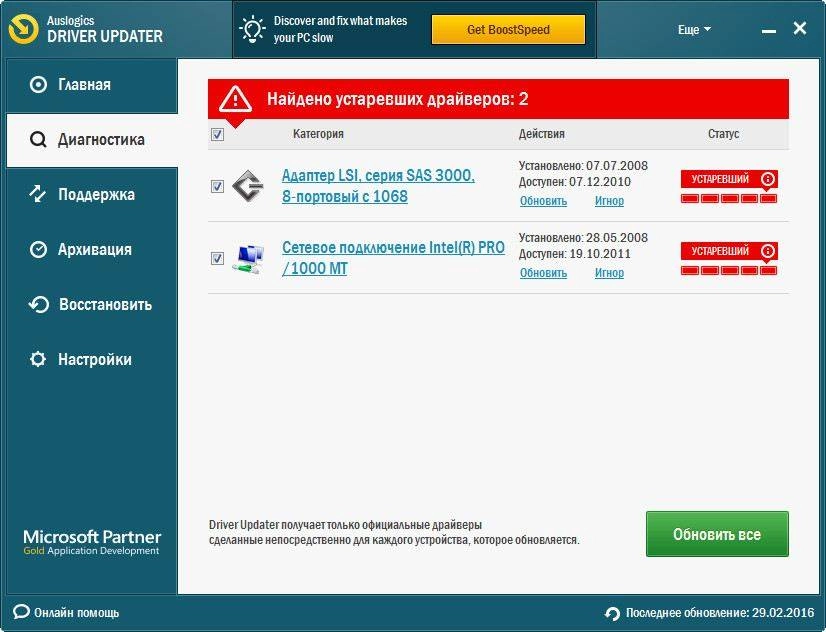Screen dimensions: 826x632
Task: Click the Установлено: 07.07.2008 text
Action: [x=583, y=166]
